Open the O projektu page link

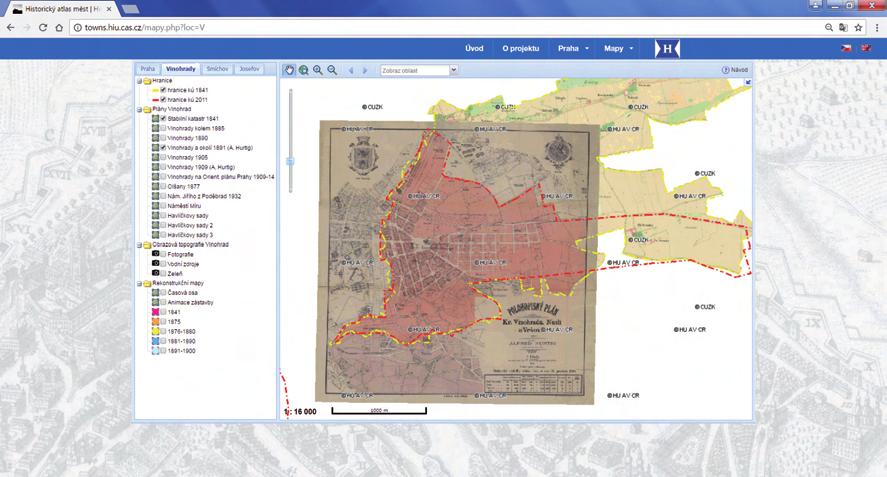coord(520,49)
